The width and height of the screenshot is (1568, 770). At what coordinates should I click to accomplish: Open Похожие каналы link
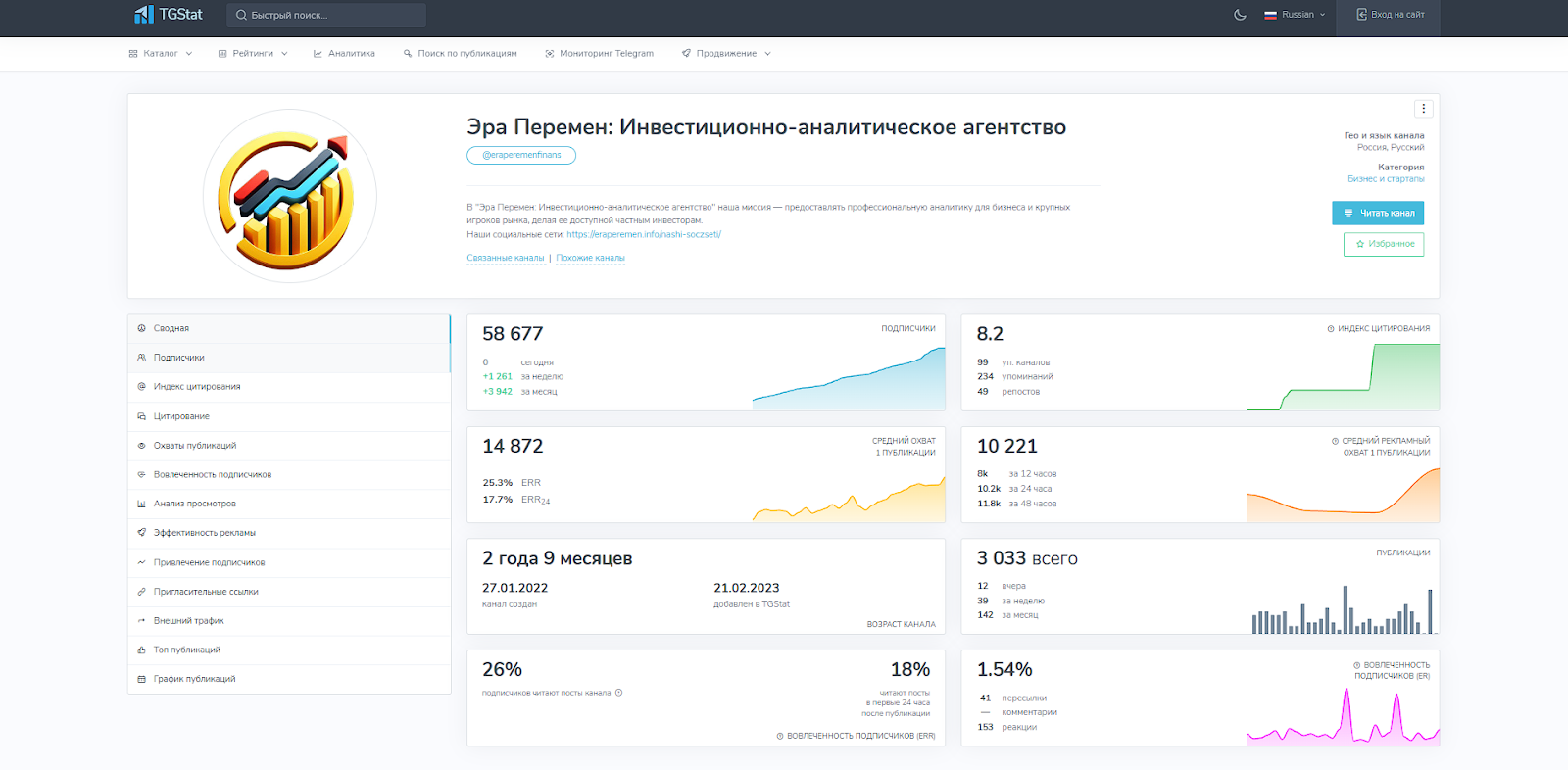(x=591, y=258)
